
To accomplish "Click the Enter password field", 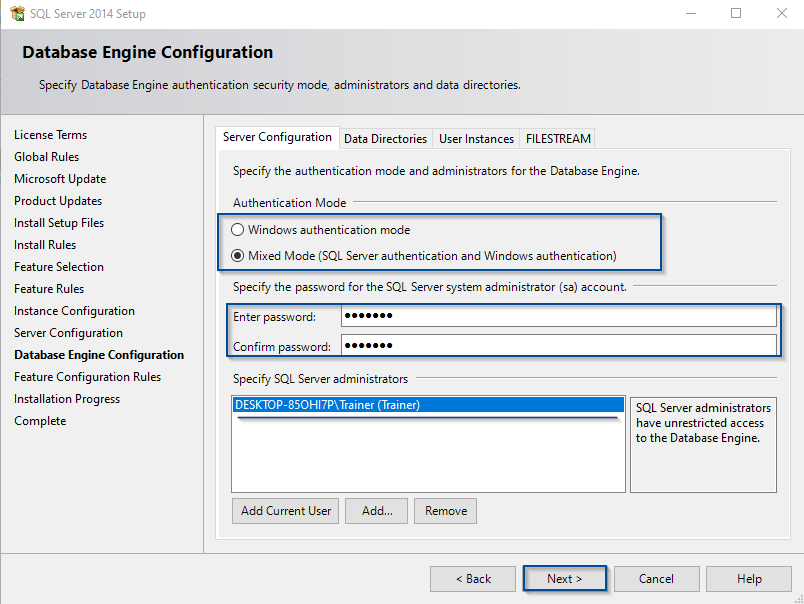I will (558, 317).
